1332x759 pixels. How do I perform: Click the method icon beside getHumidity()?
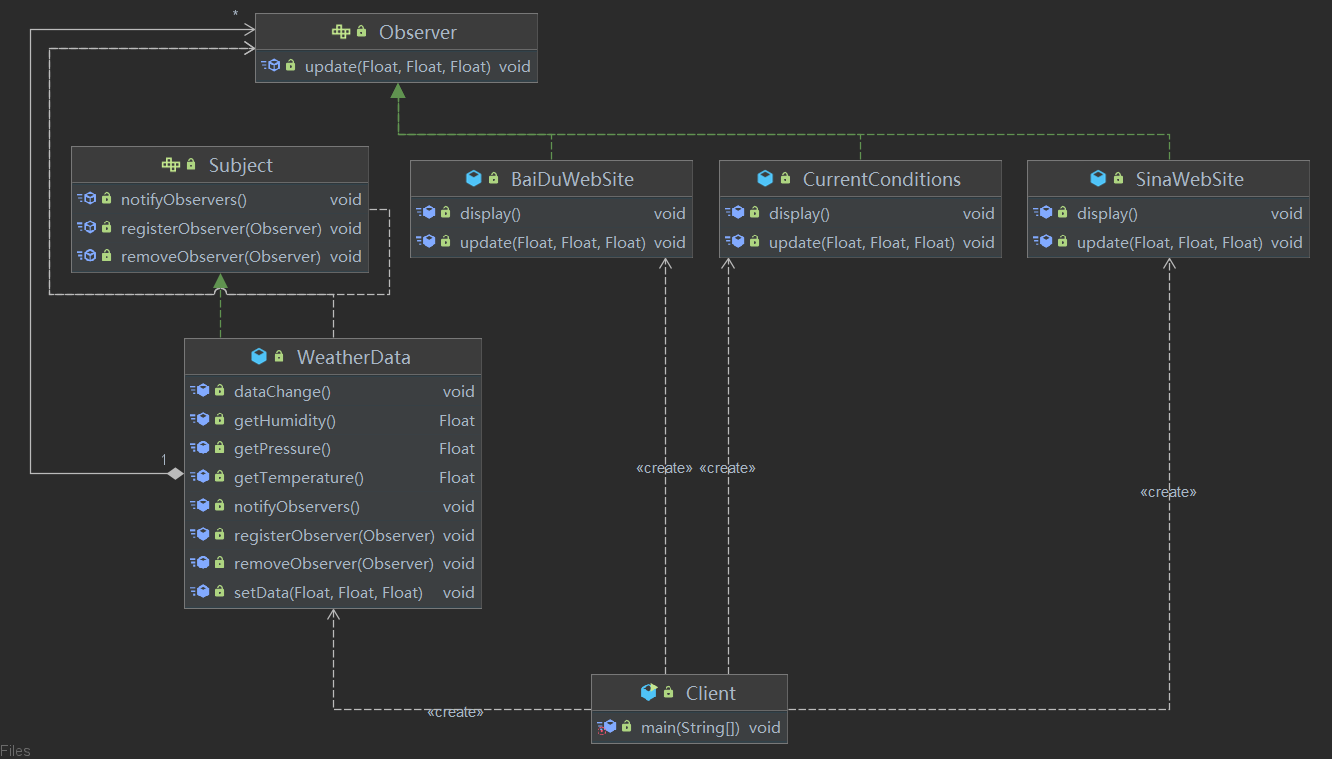[x=200, y=420]
